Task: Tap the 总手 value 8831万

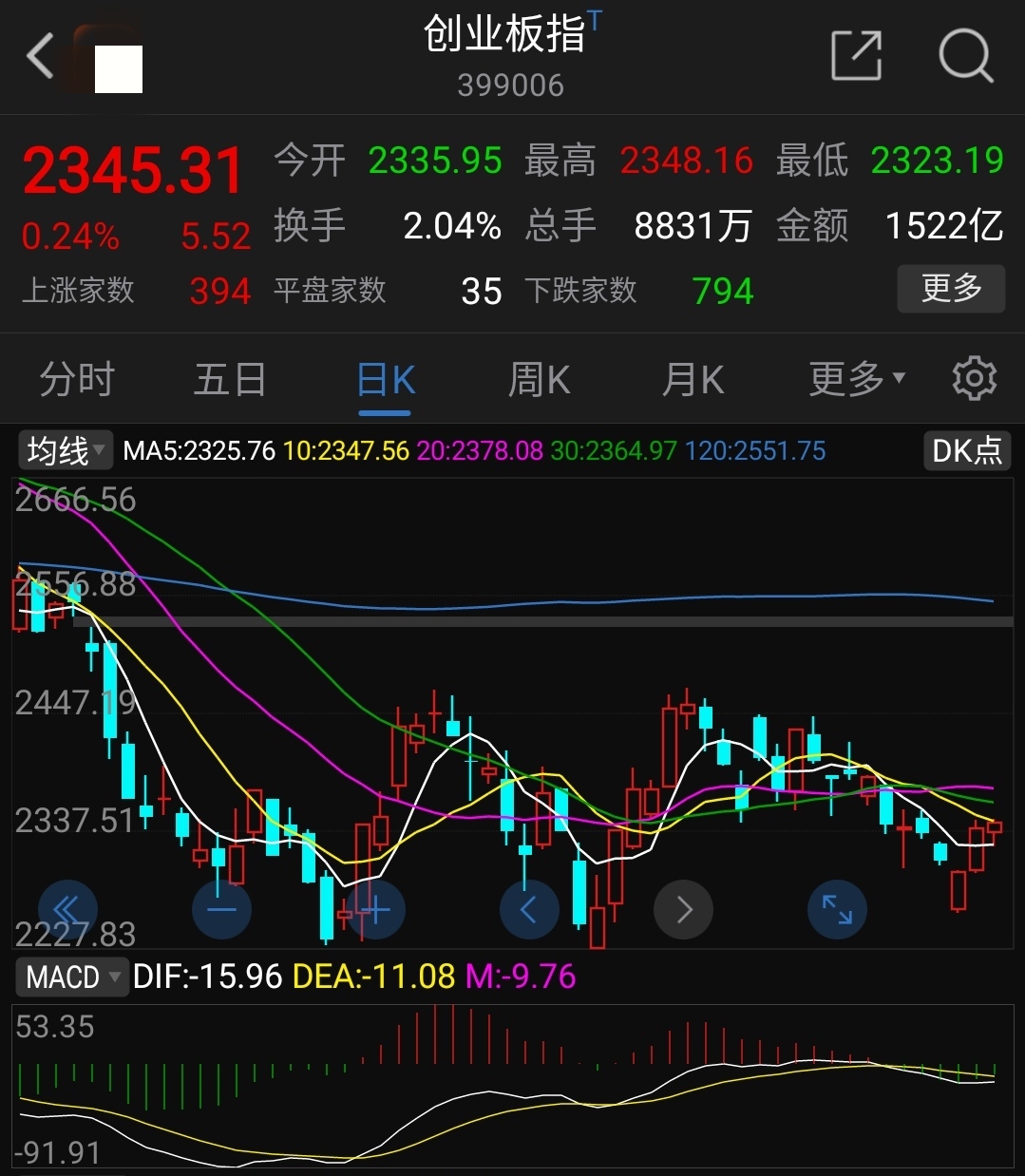Action: (693, 226)
